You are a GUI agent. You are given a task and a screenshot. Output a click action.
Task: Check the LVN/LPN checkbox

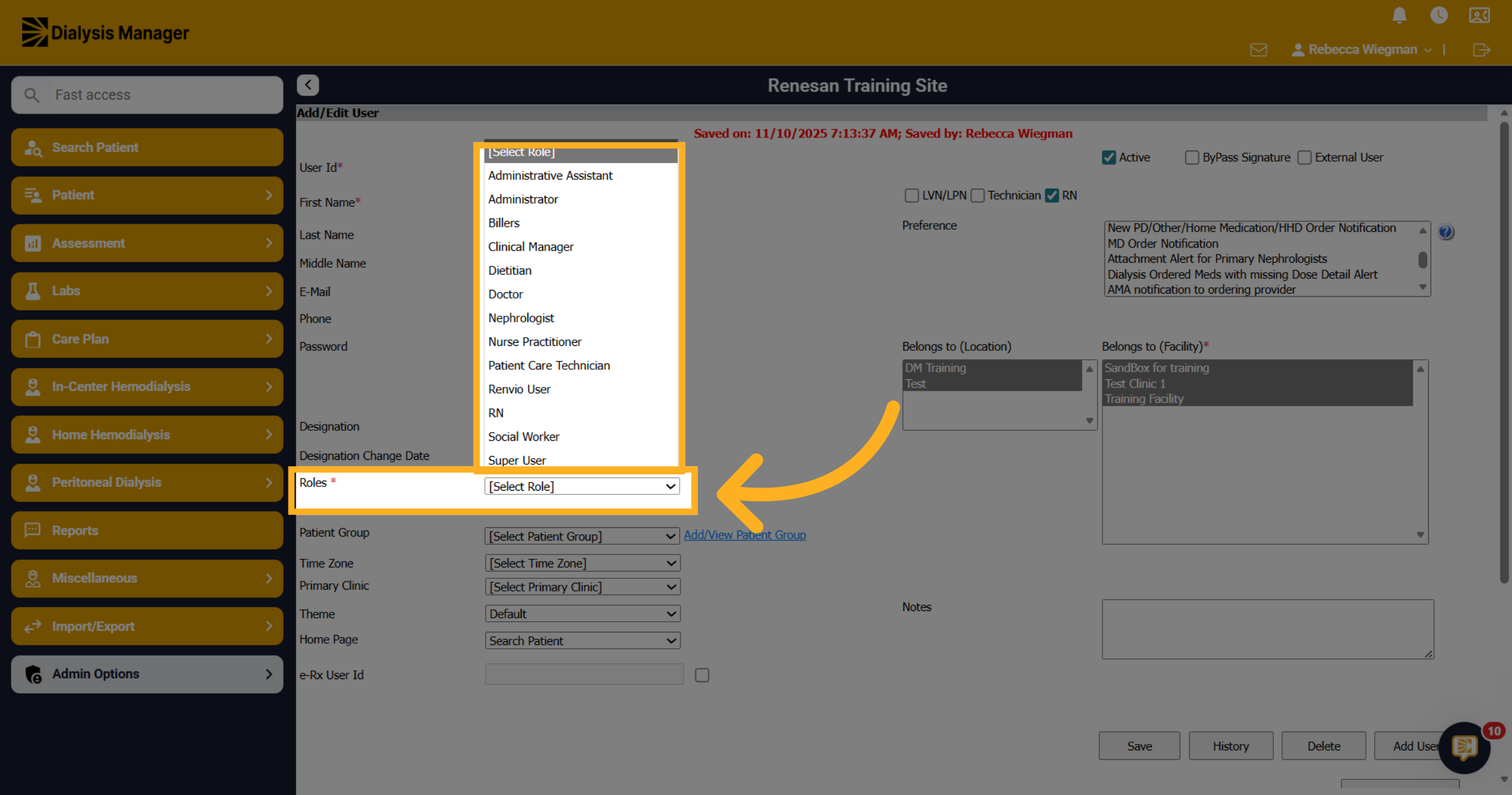click(911, 195)
